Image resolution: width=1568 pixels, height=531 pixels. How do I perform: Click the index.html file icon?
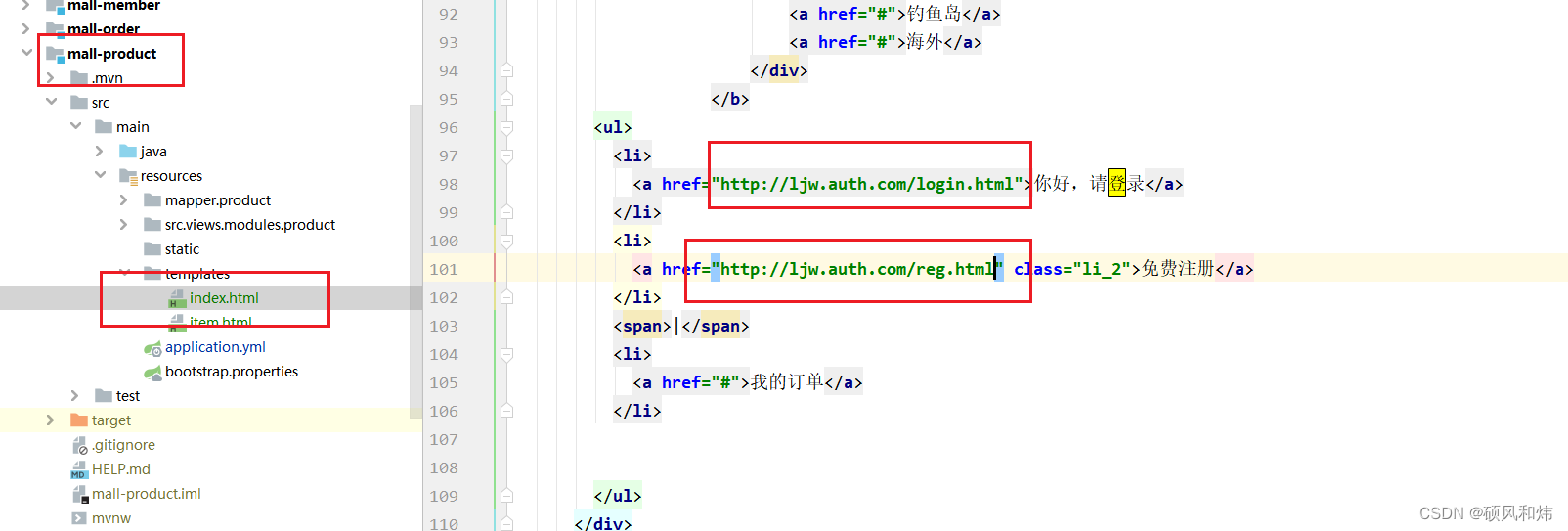point(177,298)
